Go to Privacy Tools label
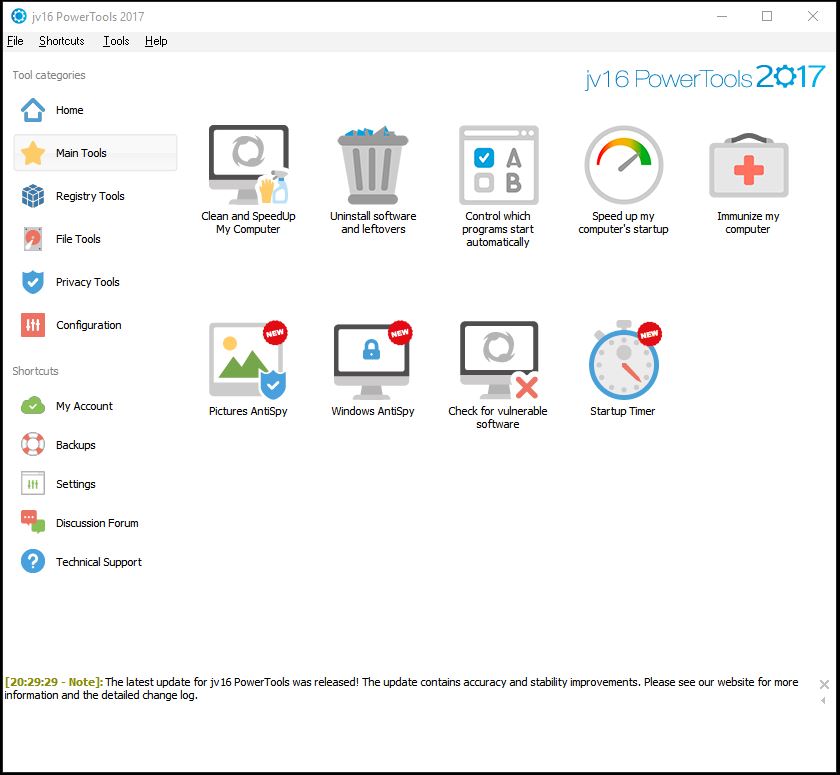This screenshot has height=775, width=840. [88, 282]
